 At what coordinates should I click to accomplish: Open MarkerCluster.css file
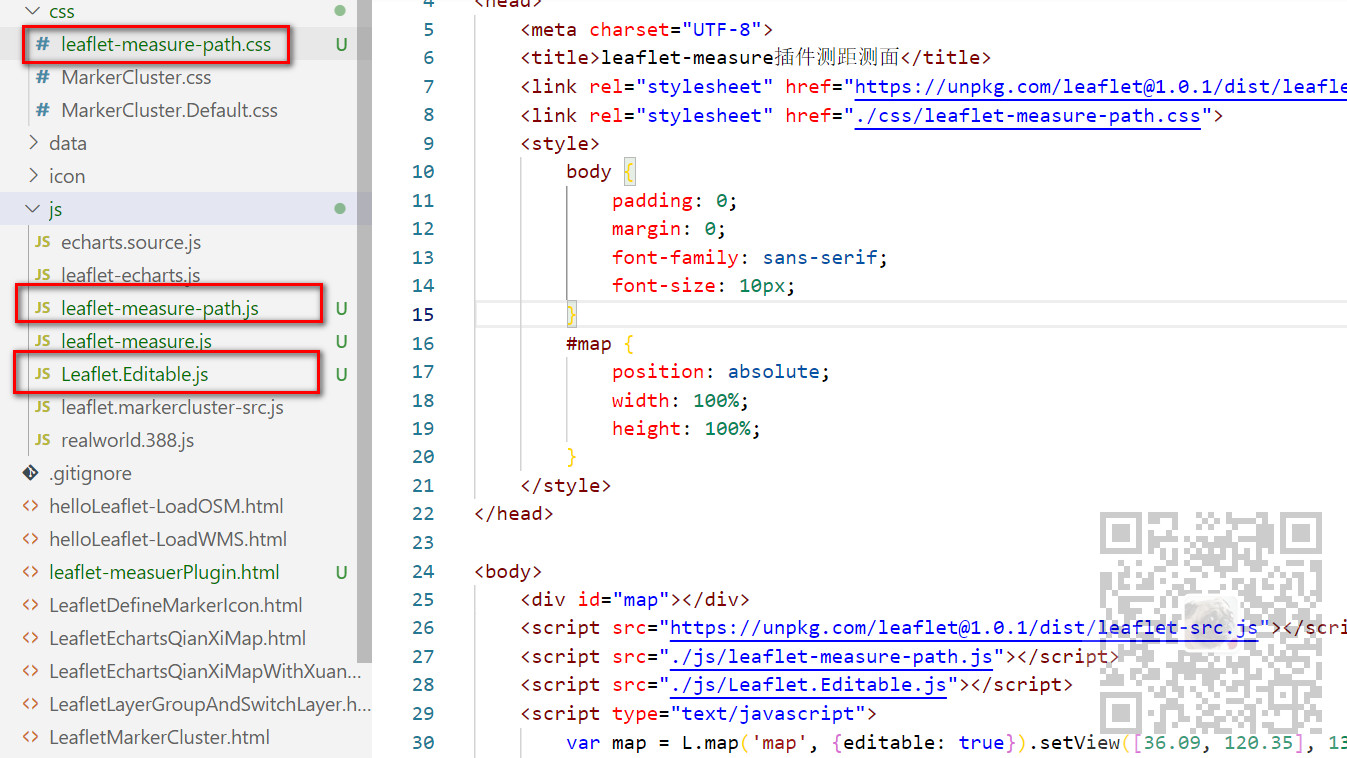click(x=136, y=77)
